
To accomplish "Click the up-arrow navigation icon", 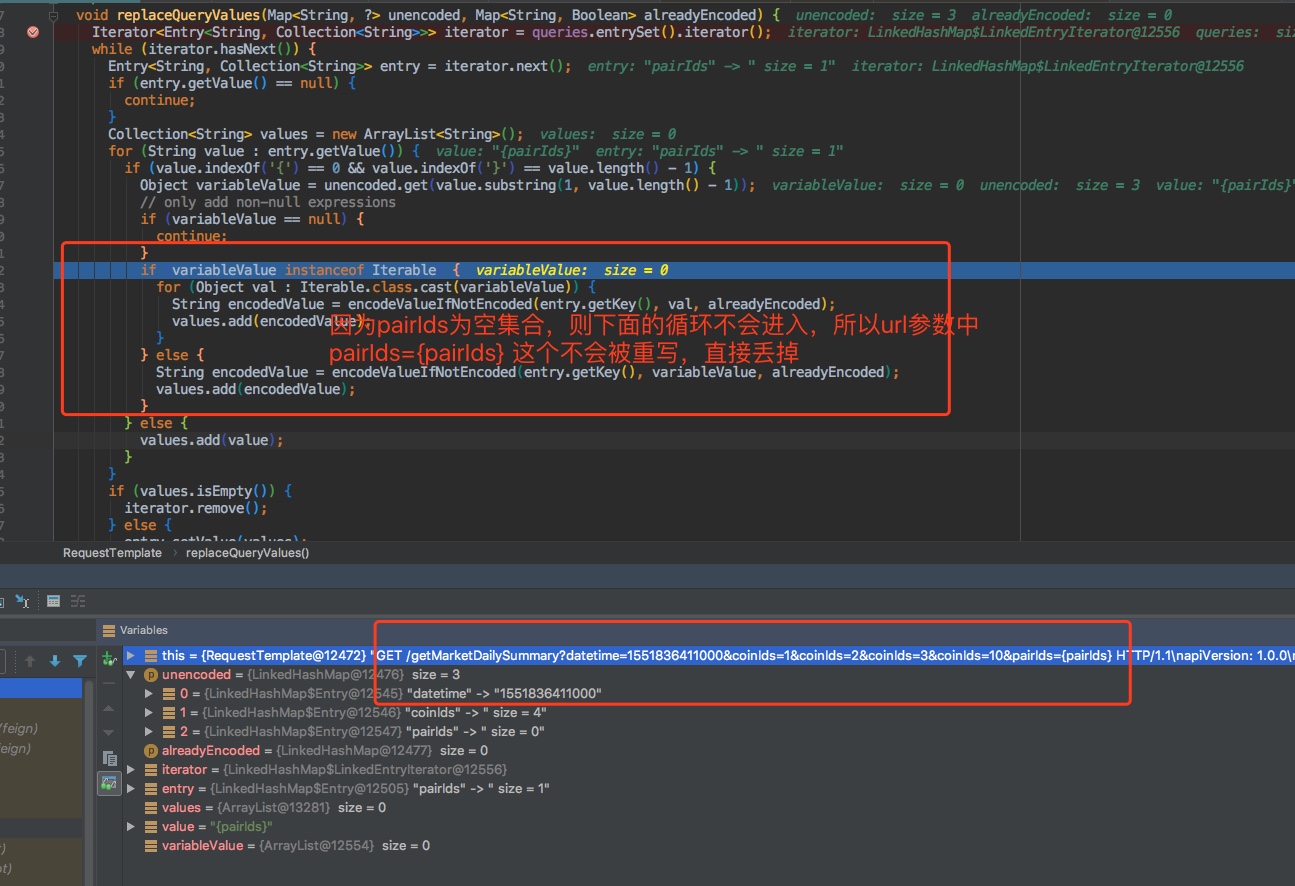I will (x=30, y=659).
